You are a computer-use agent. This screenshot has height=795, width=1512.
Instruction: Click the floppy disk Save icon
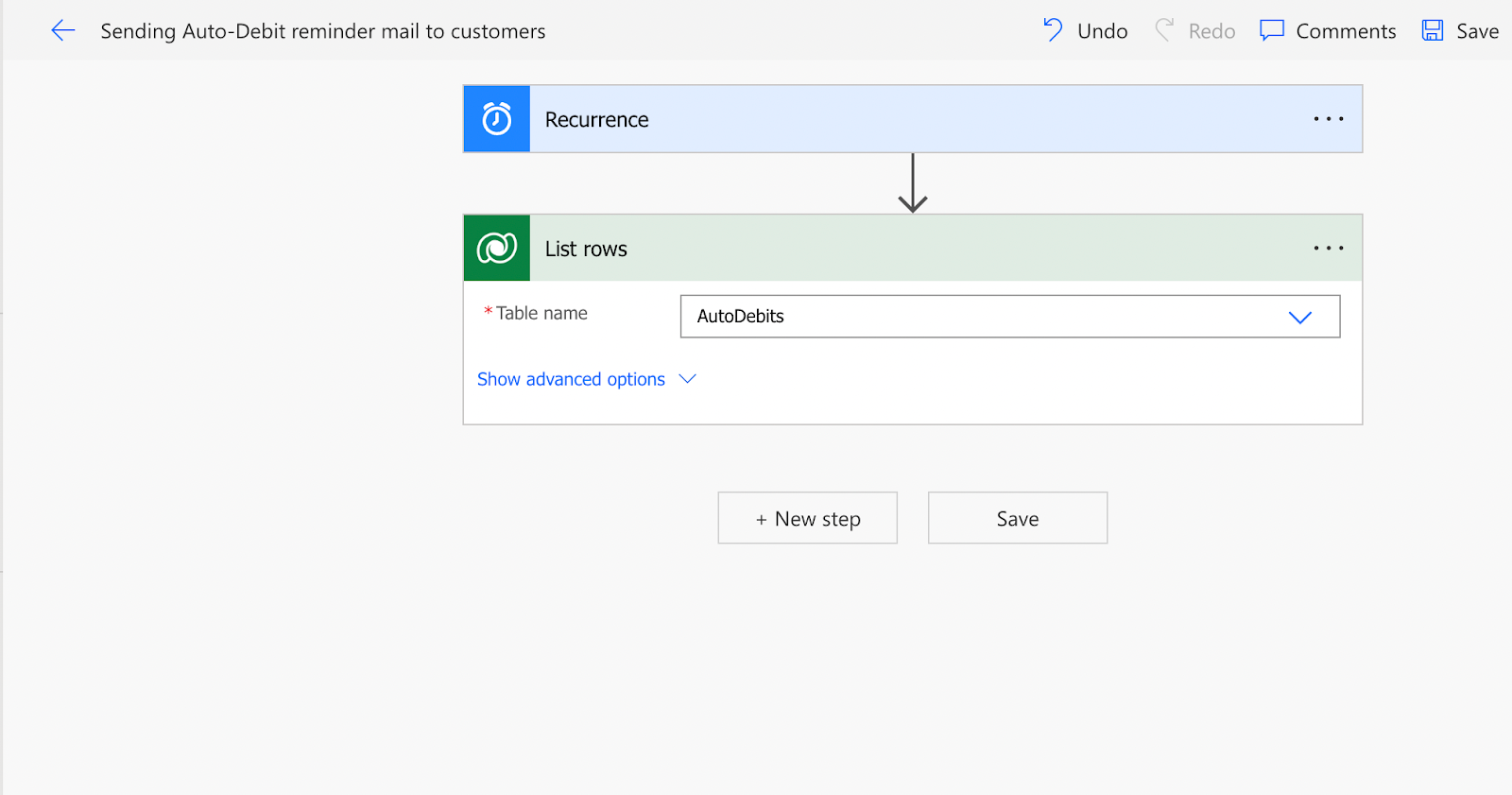1433,30
